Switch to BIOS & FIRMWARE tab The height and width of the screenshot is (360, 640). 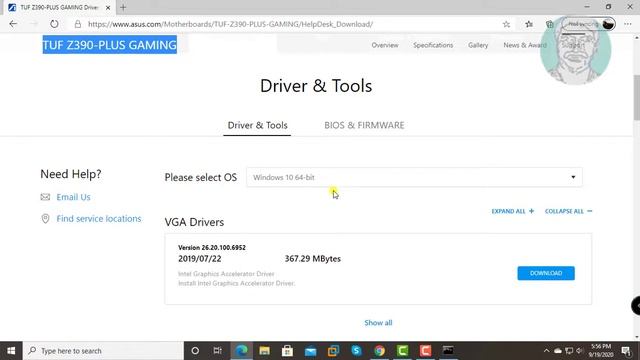point(364,125)
